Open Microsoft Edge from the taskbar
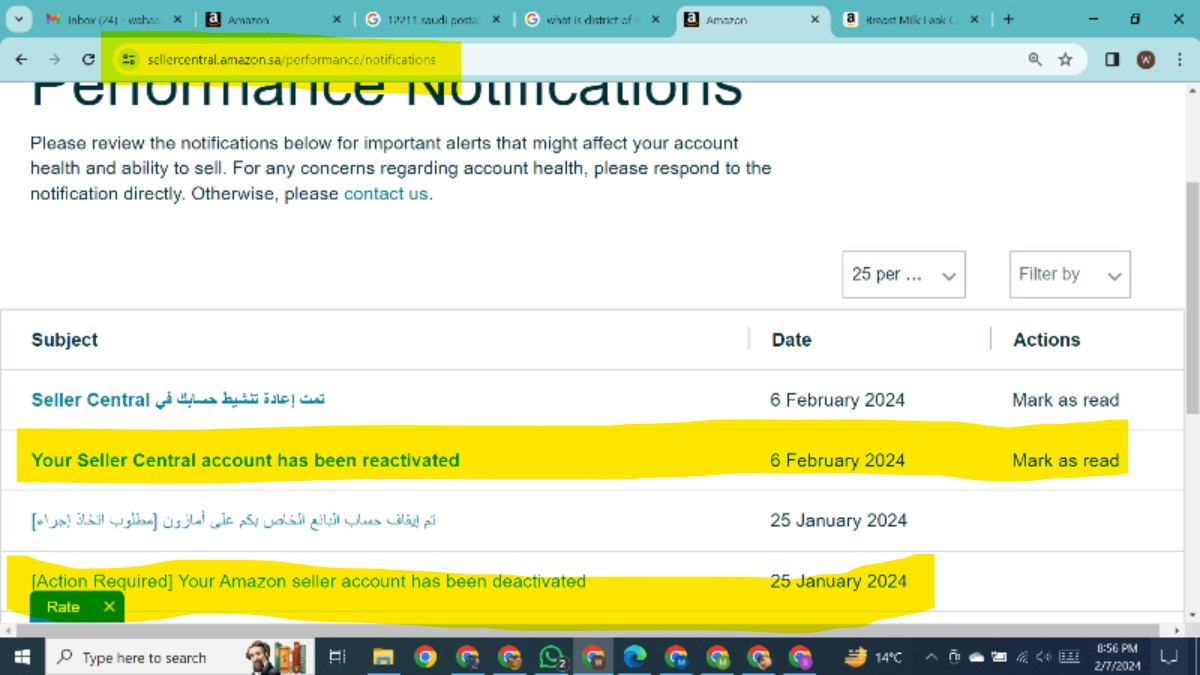This screenshot has width=1200, height=675. (635, 657)
